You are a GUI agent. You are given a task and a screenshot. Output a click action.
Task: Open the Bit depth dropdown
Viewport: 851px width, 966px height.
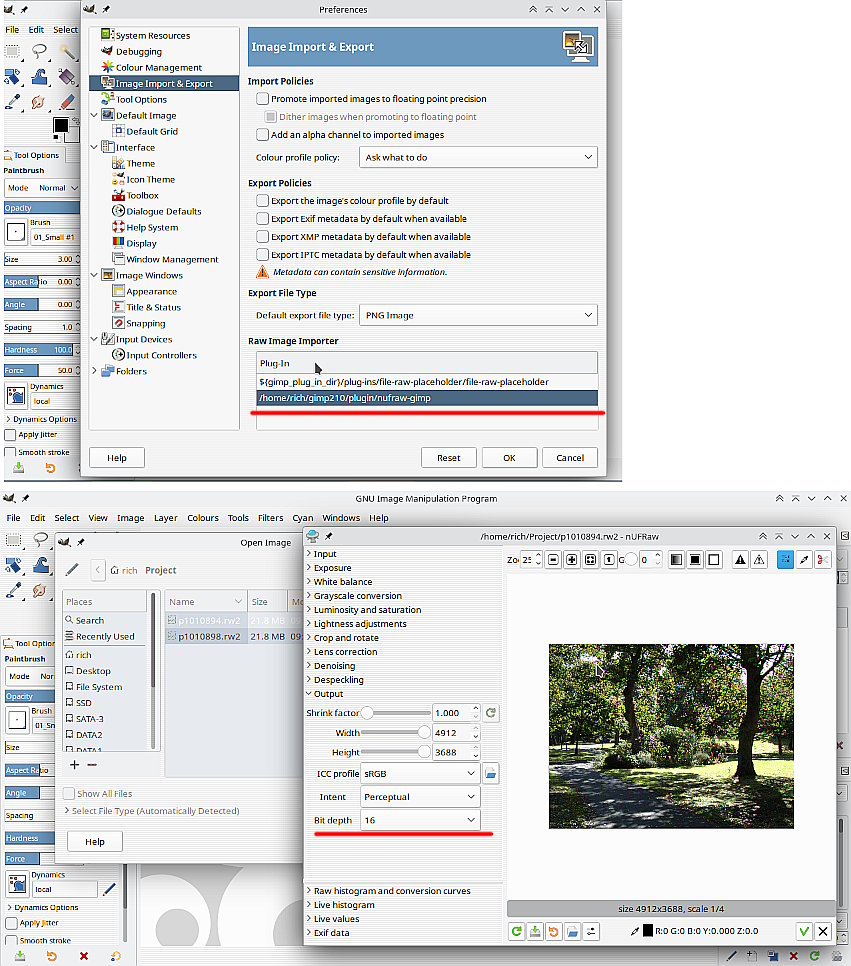coord(420,820)
